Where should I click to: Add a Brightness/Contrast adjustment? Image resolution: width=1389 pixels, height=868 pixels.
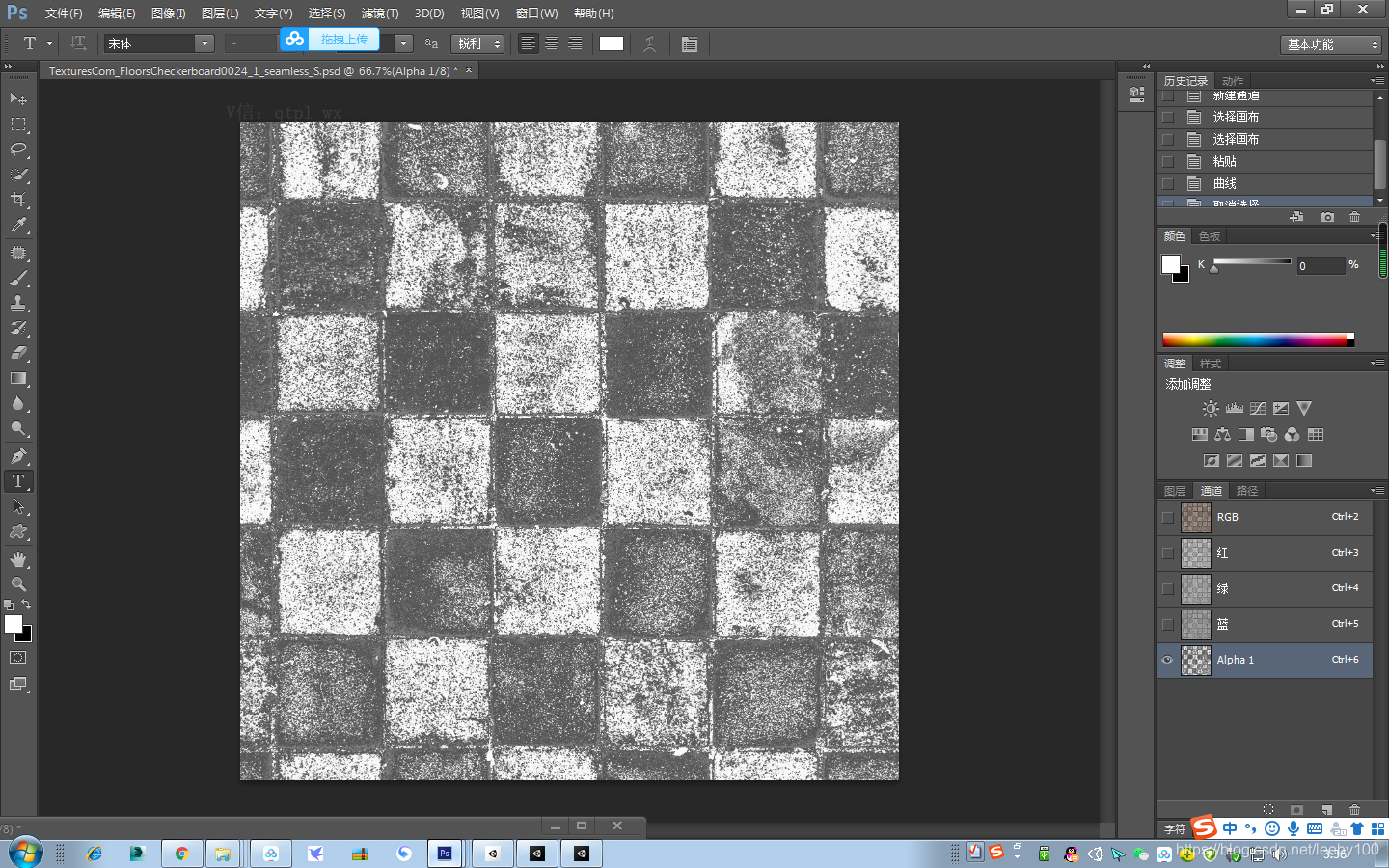coord(1211,408)
